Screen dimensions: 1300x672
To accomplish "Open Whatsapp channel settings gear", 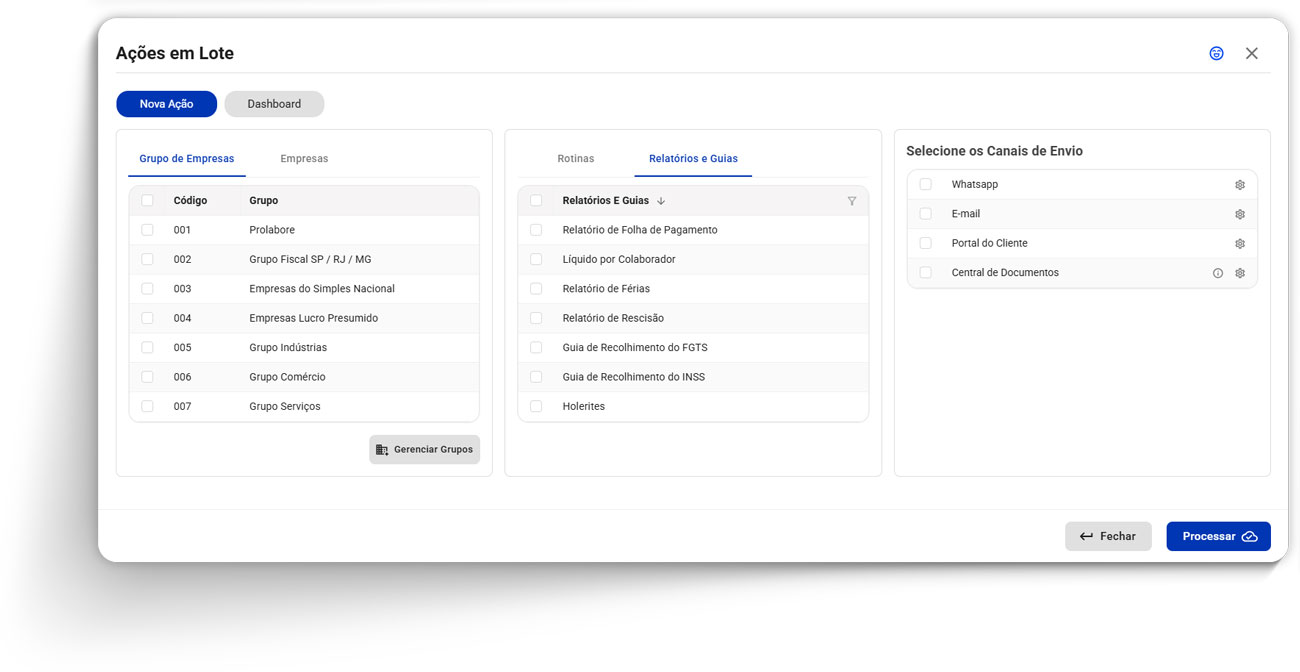I will pos(1240,185).
